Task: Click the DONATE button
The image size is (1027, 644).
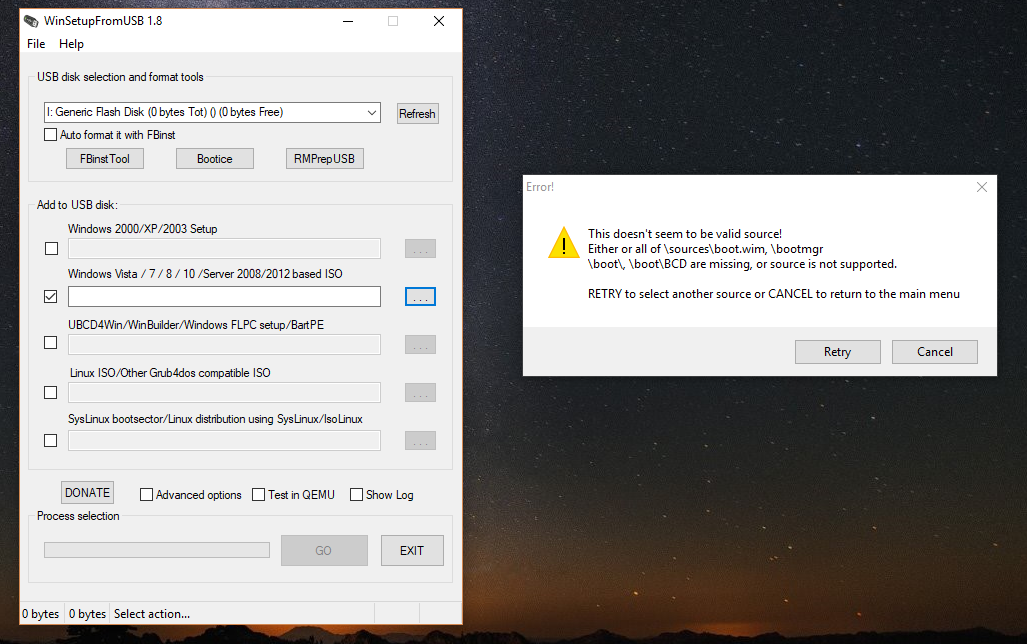Action: (x=87, y=493)
